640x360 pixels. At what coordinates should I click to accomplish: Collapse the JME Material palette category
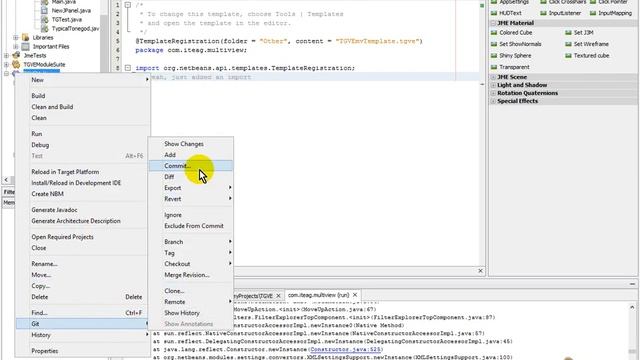(x=493, y=23)
